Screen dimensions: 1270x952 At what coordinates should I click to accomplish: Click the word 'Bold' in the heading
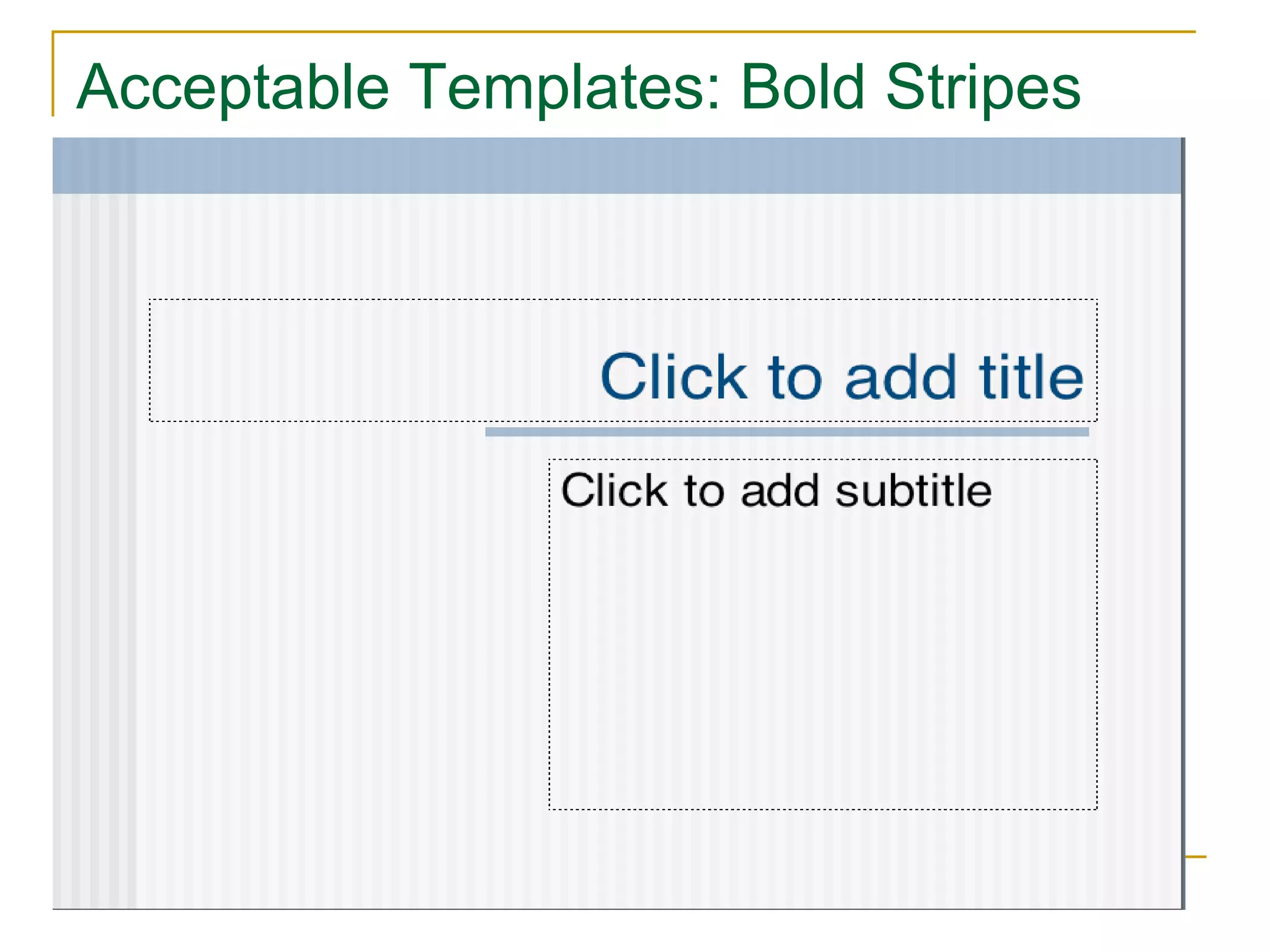point(802,87)
